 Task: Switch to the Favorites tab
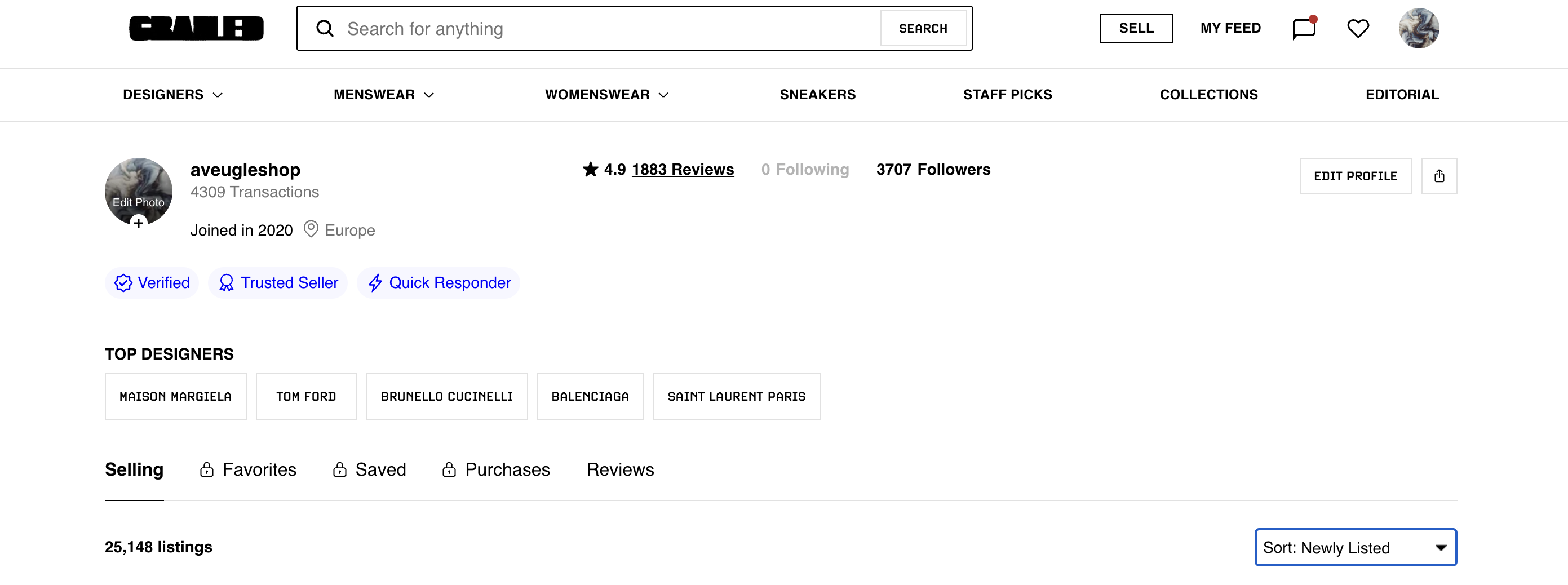coord(249,470)
